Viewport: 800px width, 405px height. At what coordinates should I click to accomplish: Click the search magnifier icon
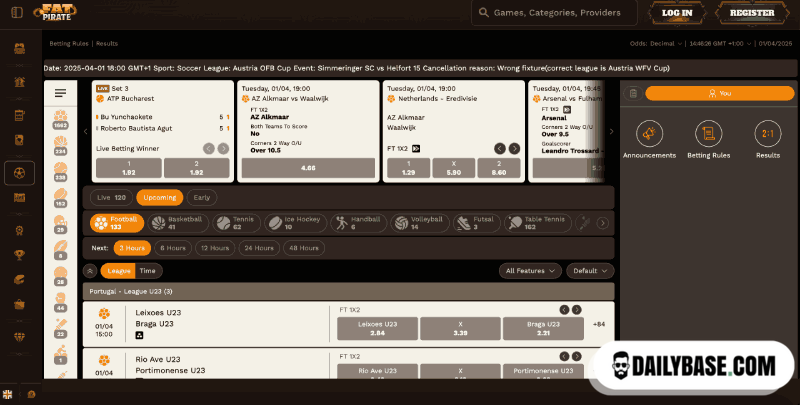pos(484,13)
